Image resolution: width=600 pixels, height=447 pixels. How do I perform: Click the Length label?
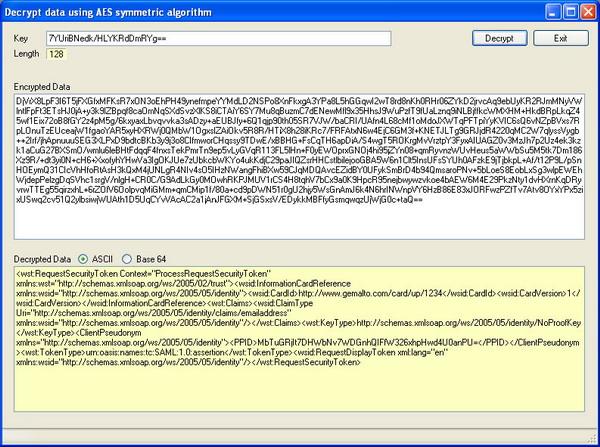point(25,54)
